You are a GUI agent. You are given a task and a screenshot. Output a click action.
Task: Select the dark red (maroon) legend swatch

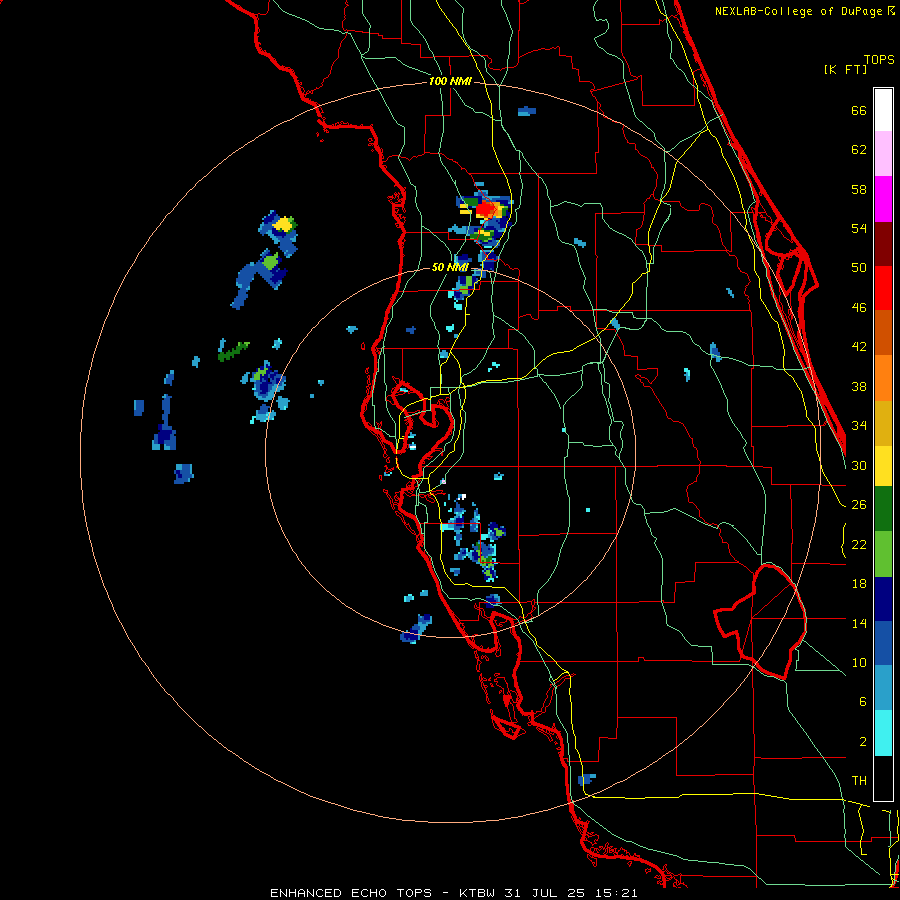point(883,244)
